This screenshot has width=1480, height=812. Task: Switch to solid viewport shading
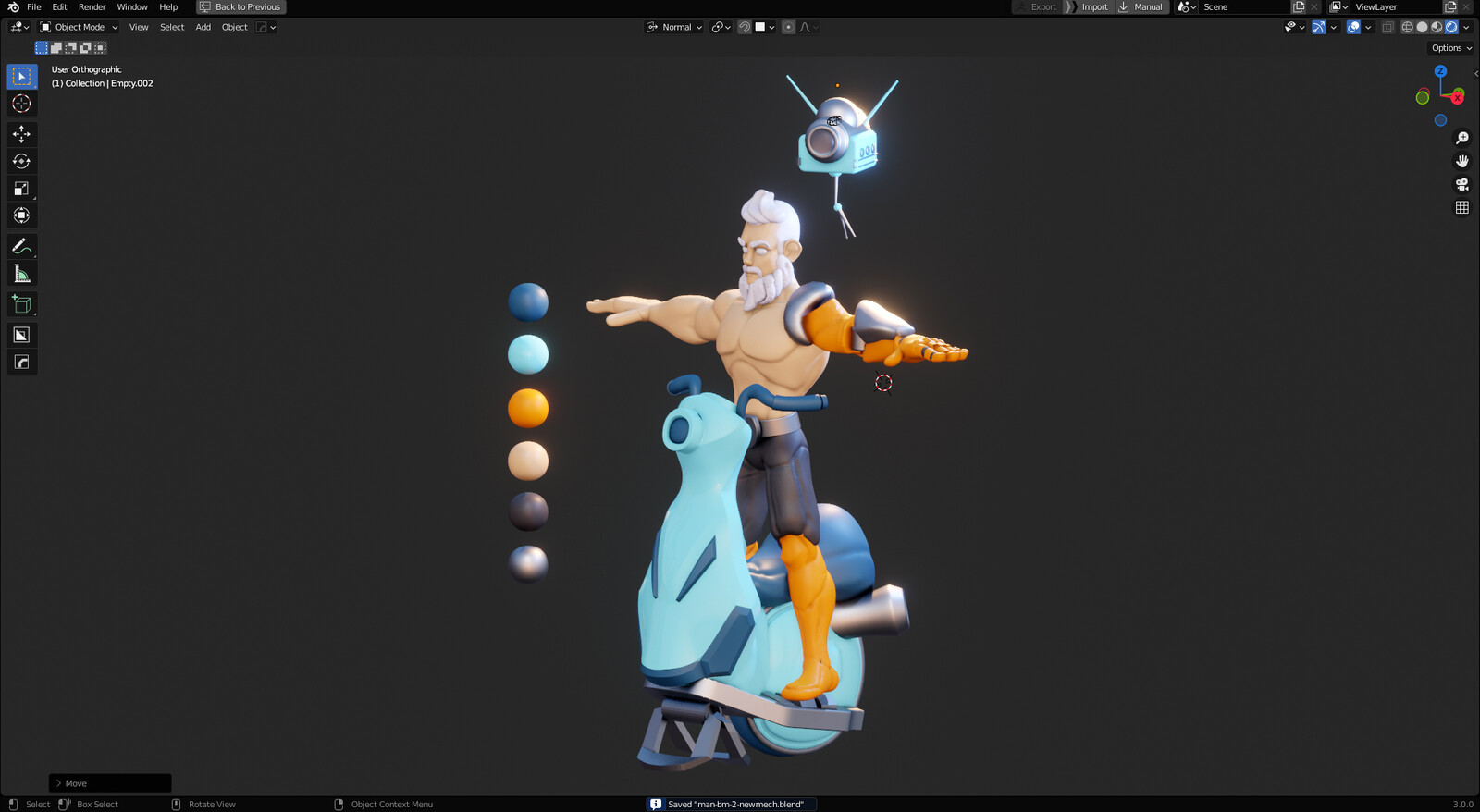1422,27
